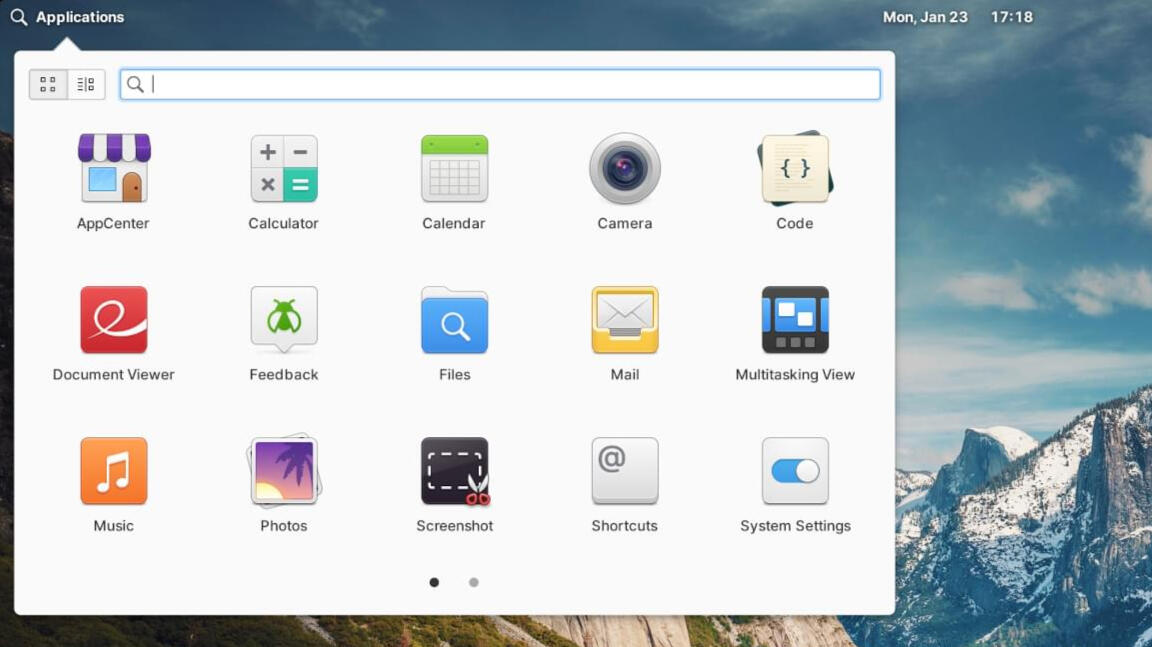Click the Applications menu in top panel
Screen dimensions: 1152x647
coord(68,17)
